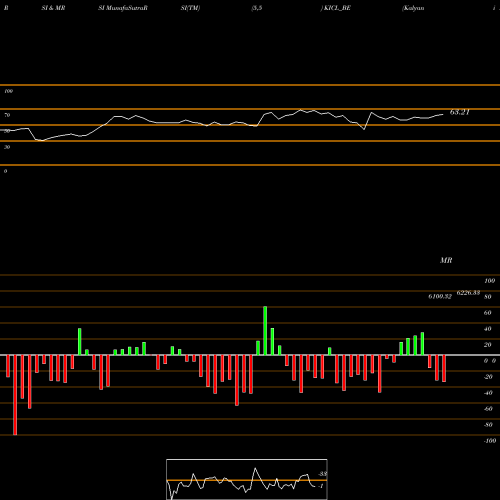Open the mini overview chart thumbnail
This screenshot has width=500, height=500.
(x=247, y=479)
